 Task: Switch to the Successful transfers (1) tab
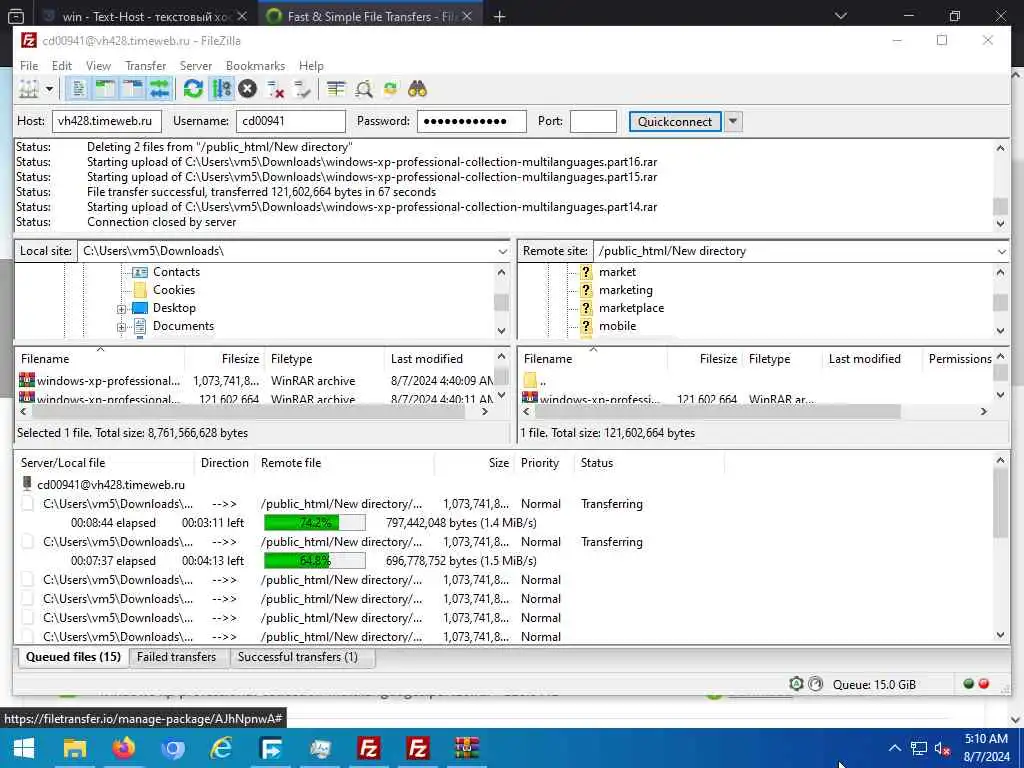point(298,657)
